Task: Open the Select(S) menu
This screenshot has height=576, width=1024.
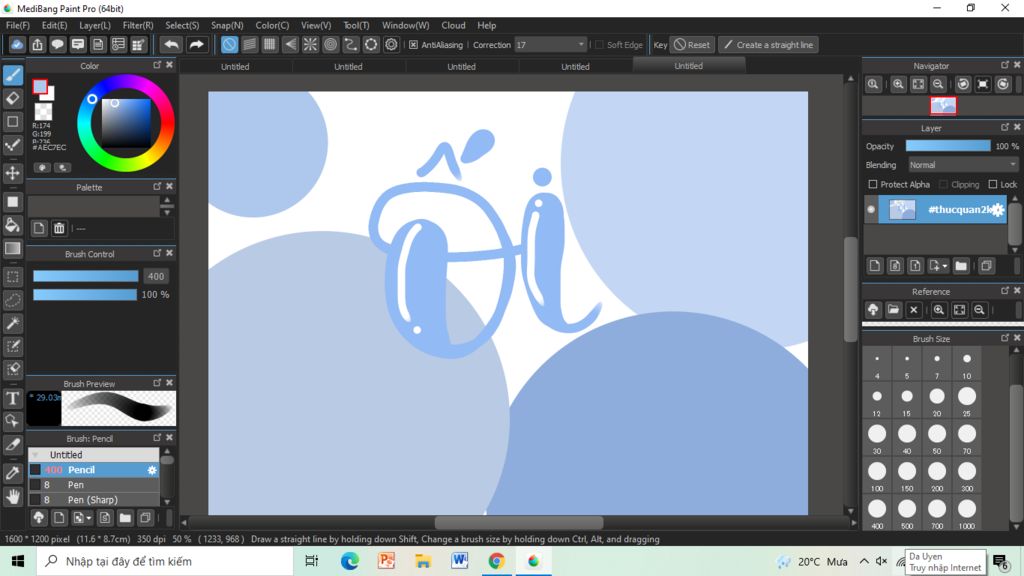Action: tap(182, 25)
